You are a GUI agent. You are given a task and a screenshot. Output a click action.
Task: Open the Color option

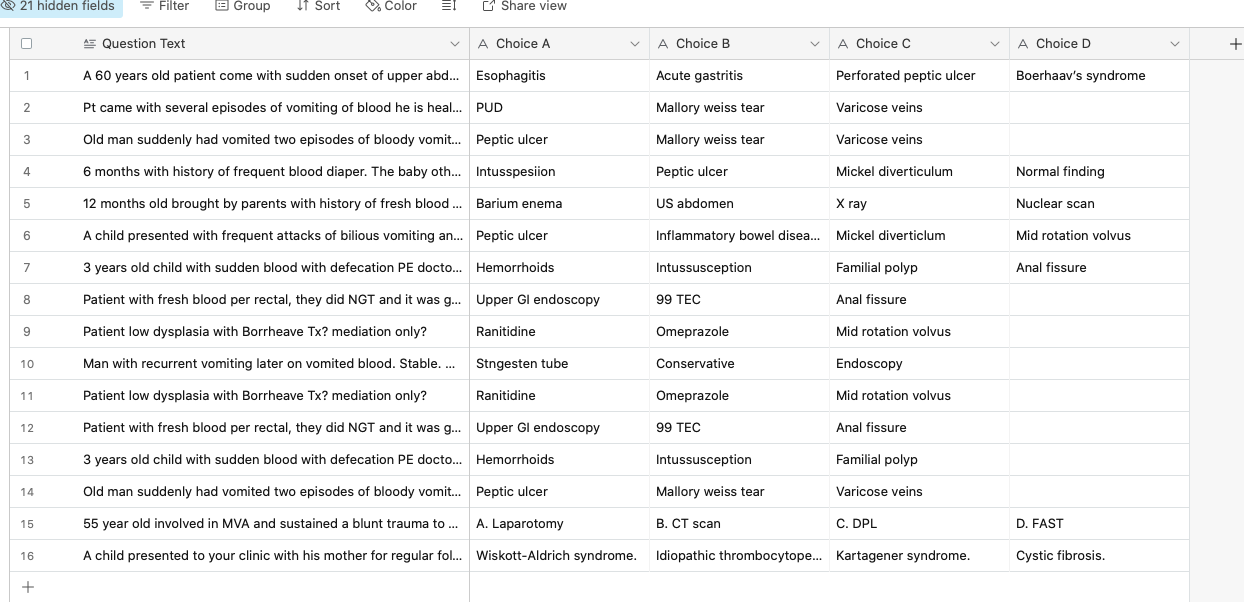(391, 6)
